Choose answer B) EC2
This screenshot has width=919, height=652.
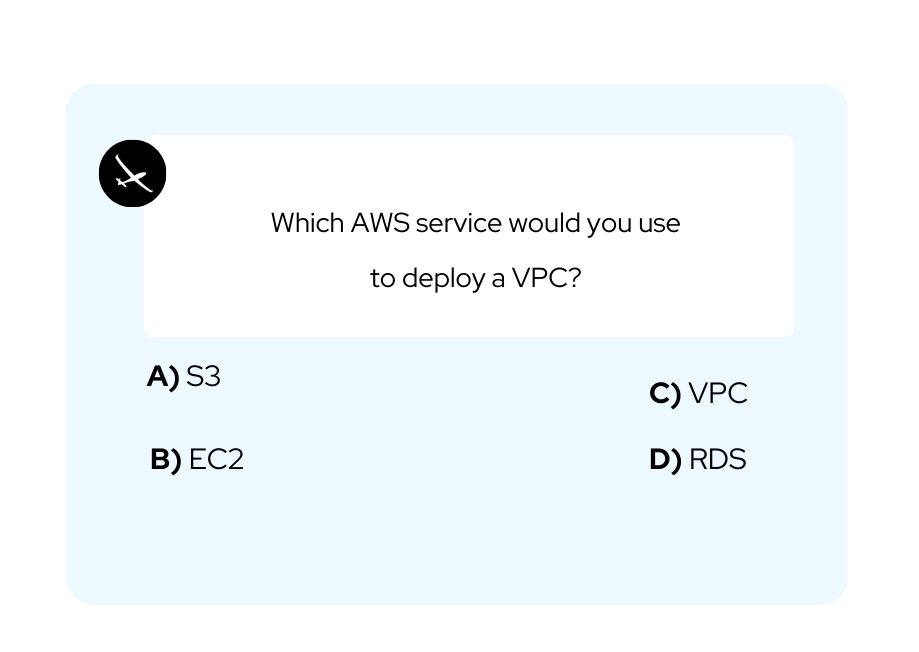pos(196,459)
